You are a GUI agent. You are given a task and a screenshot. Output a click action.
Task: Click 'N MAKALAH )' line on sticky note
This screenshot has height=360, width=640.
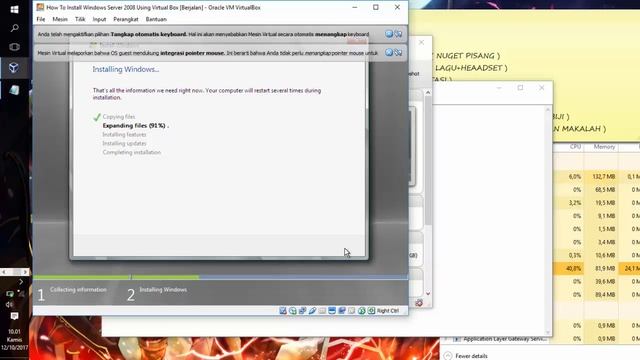(x=580, y=129)
